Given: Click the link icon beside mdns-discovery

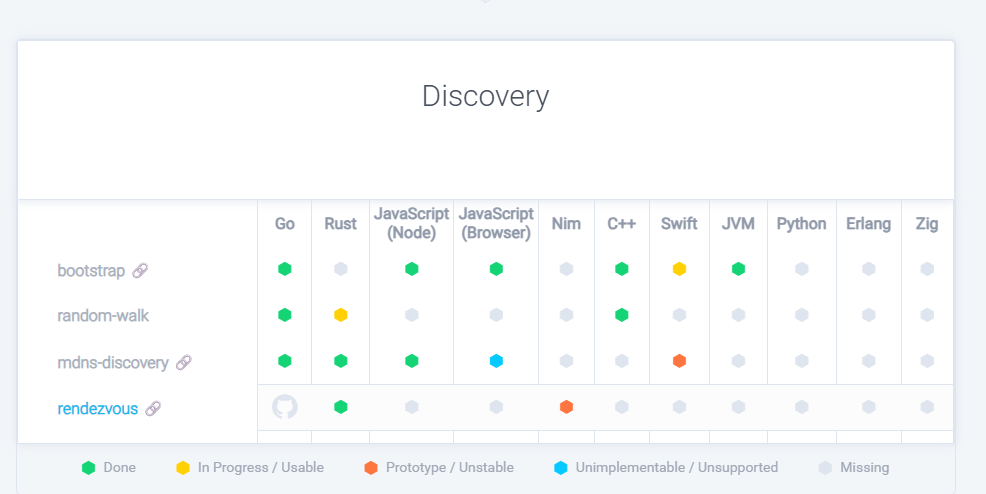Looking at the screenshot, I should click(183, 362).
